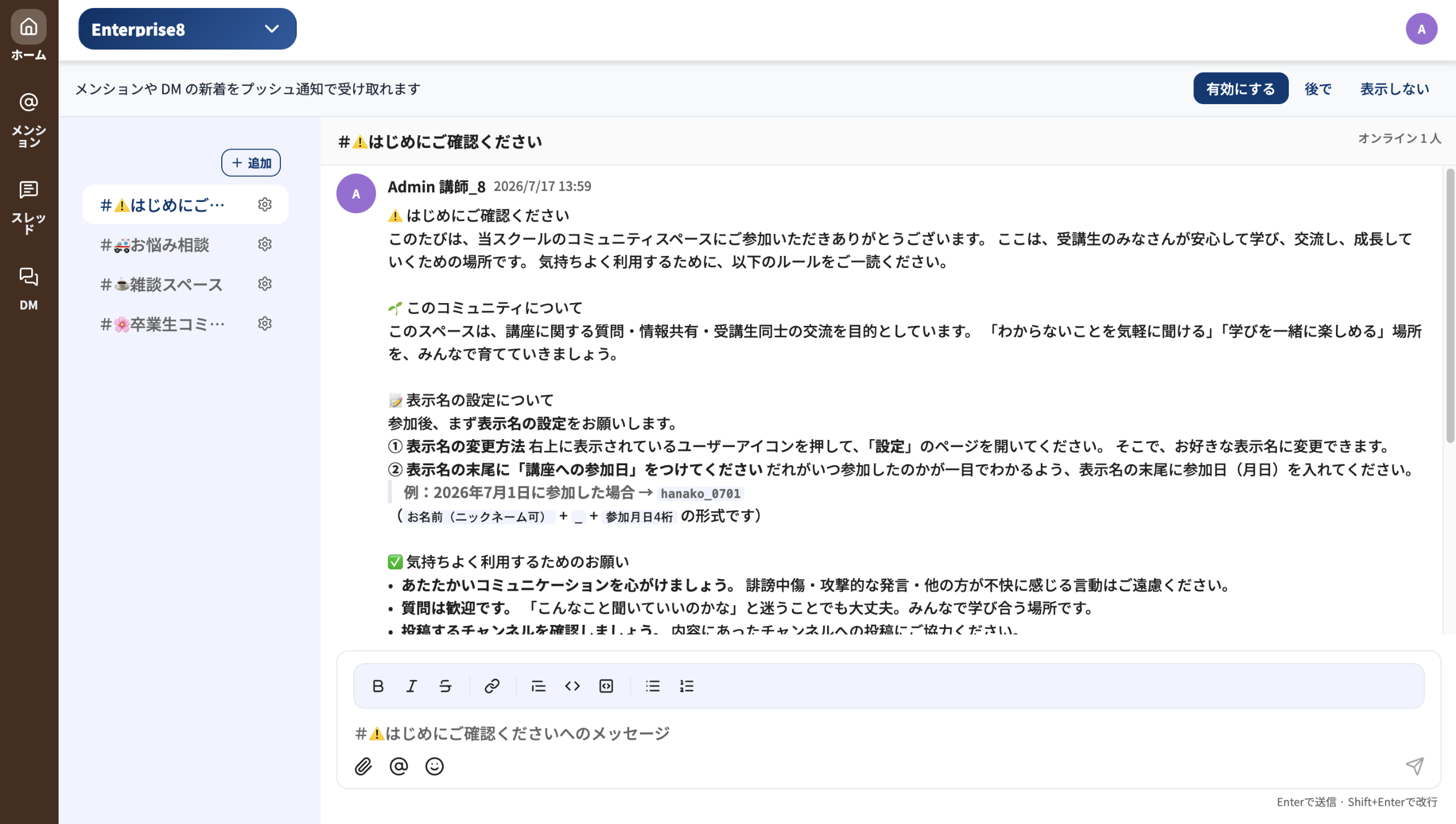Expand the Enterprise8 workspace dropdown
1456x824 pixels.
point(187,29)
